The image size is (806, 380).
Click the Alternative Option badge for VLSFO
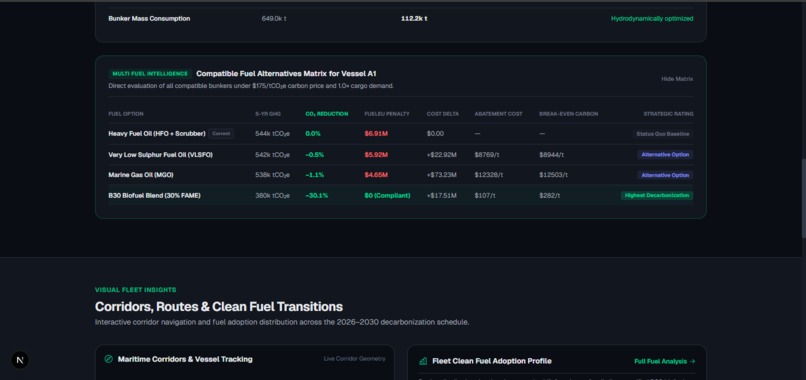click(x=665, y=155)
